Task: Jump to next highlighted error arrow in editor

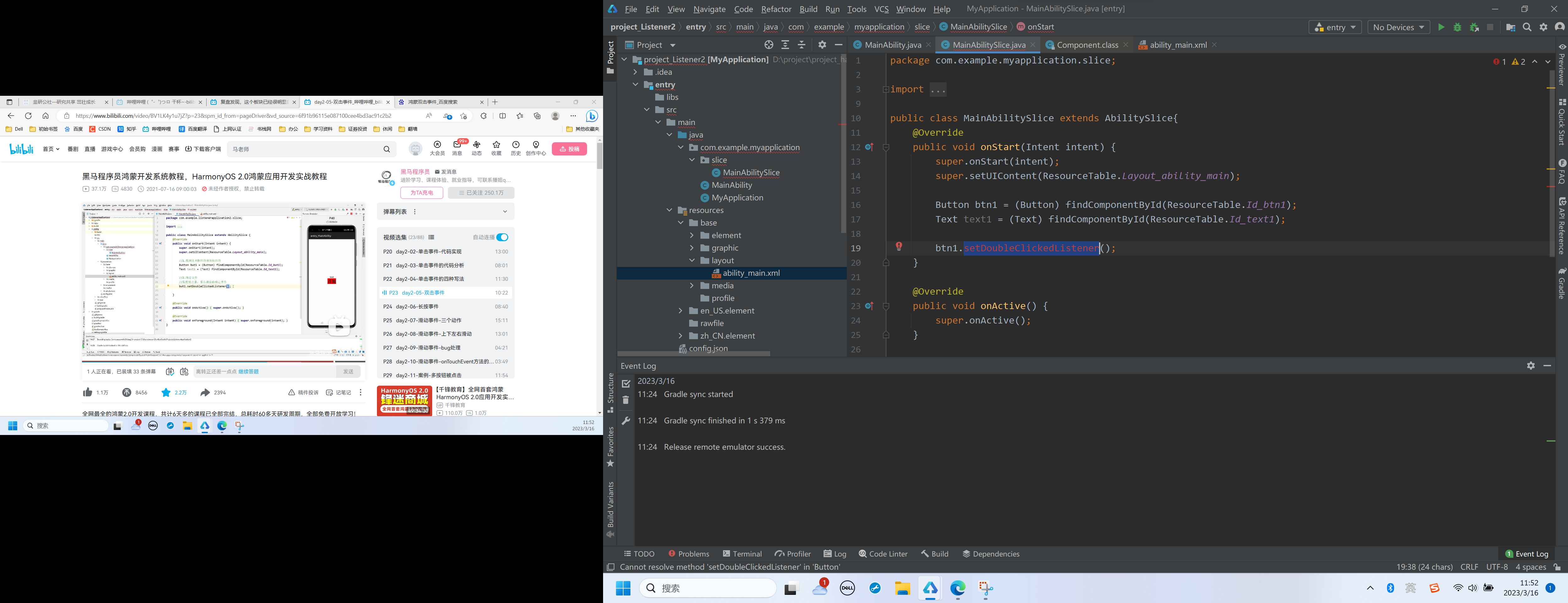Action: (x=1548, y=62)
